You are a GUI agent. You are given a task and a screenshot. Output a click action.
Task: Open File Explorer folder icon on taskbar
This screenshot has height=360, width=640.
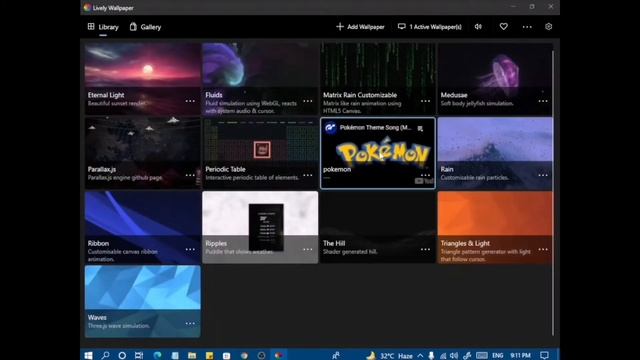(192, 356)
